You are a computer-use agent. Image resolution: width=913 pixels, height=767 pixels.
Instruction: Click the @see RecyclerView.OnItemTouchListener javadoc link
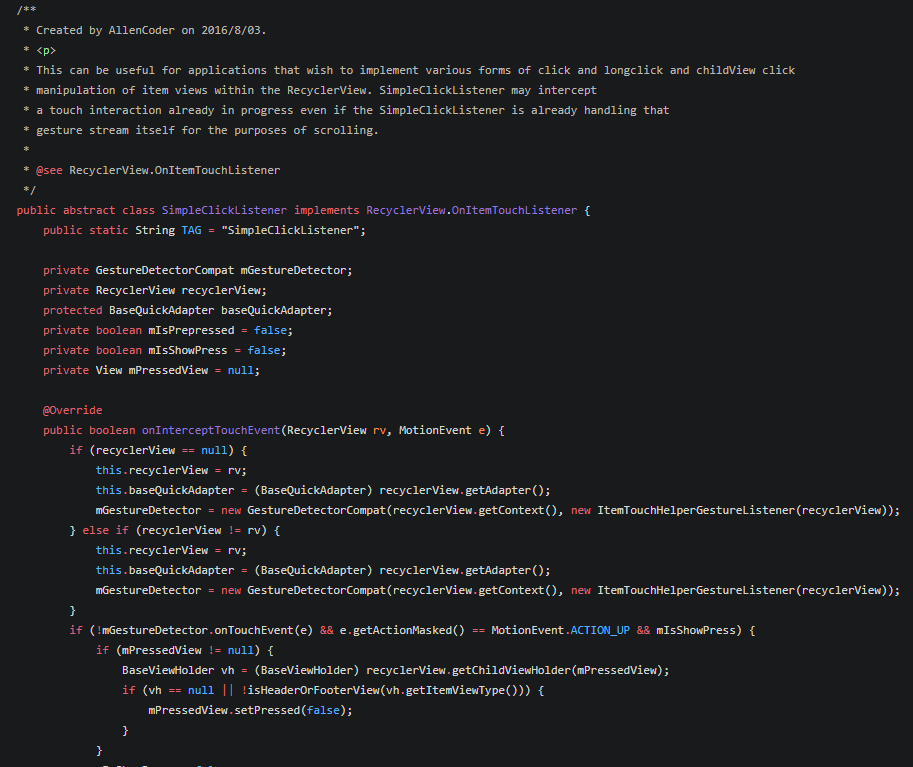coord(175,170)
